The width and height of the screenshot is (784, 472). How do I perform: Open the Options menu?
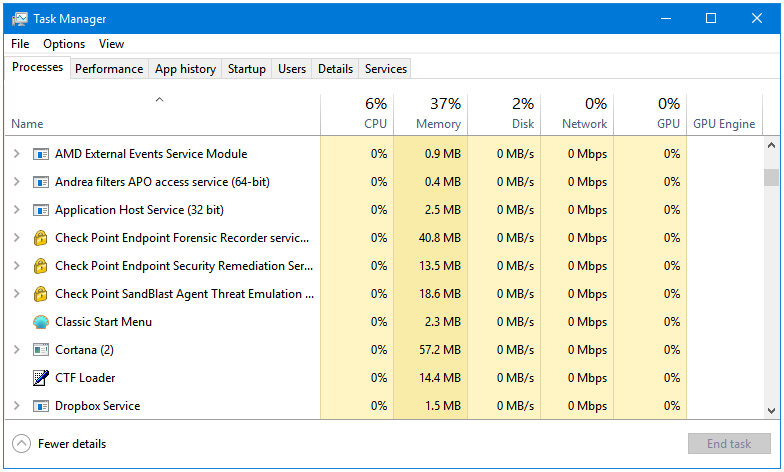click(64, 44)
